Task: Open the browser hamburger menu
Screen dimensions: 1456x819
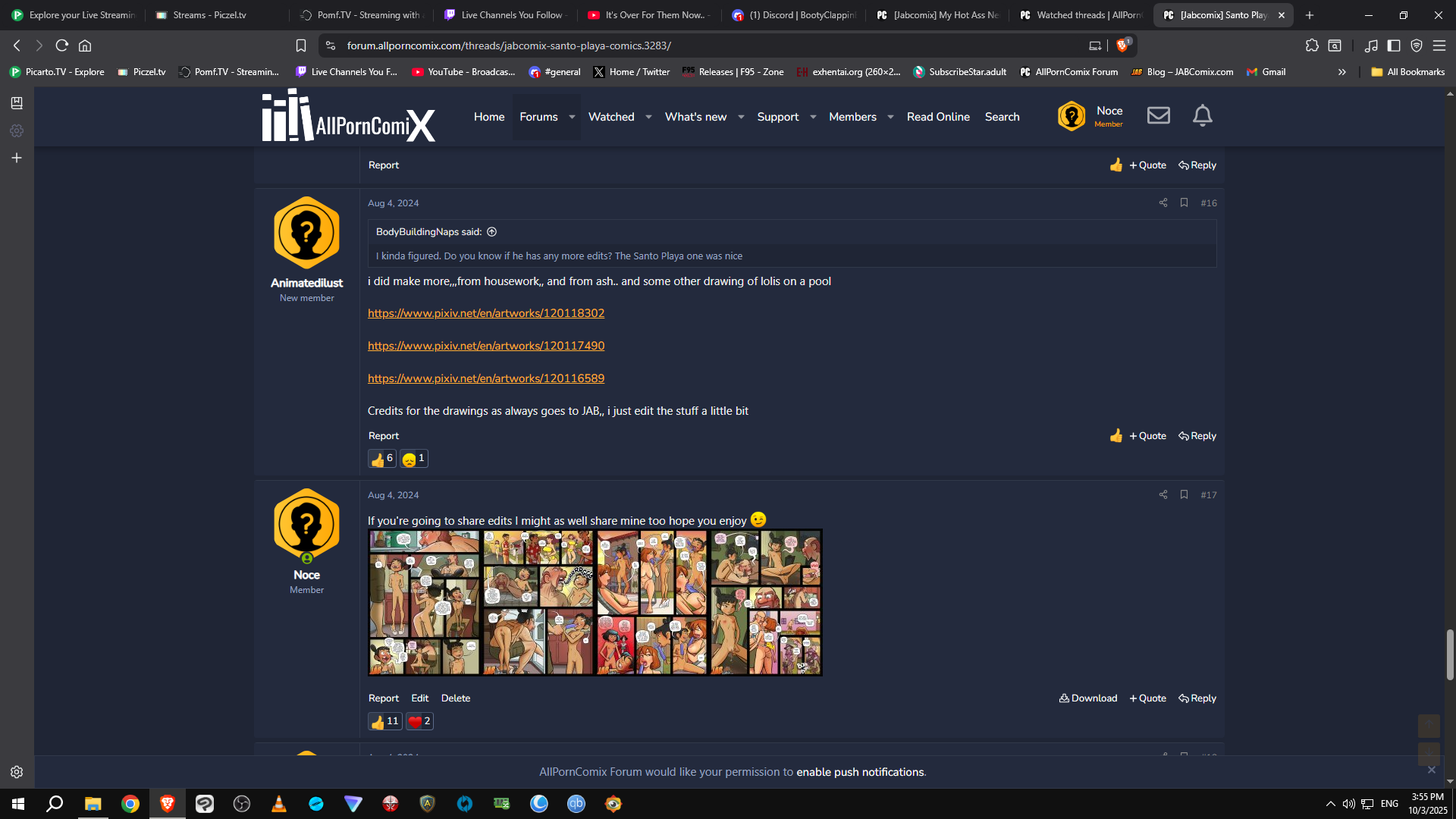Action: (1439, 45)
